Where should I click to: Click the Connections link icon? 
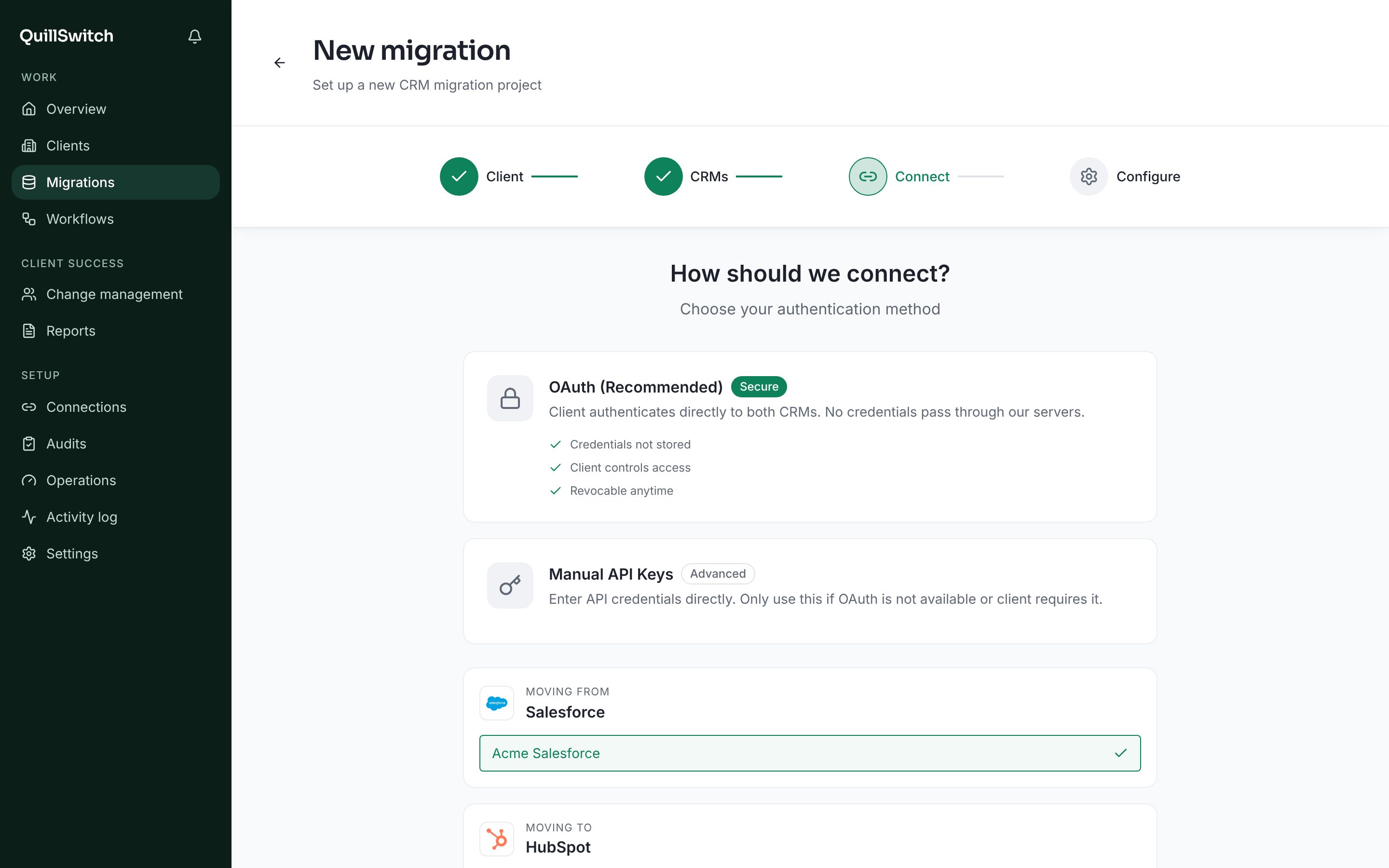point(29,407)
